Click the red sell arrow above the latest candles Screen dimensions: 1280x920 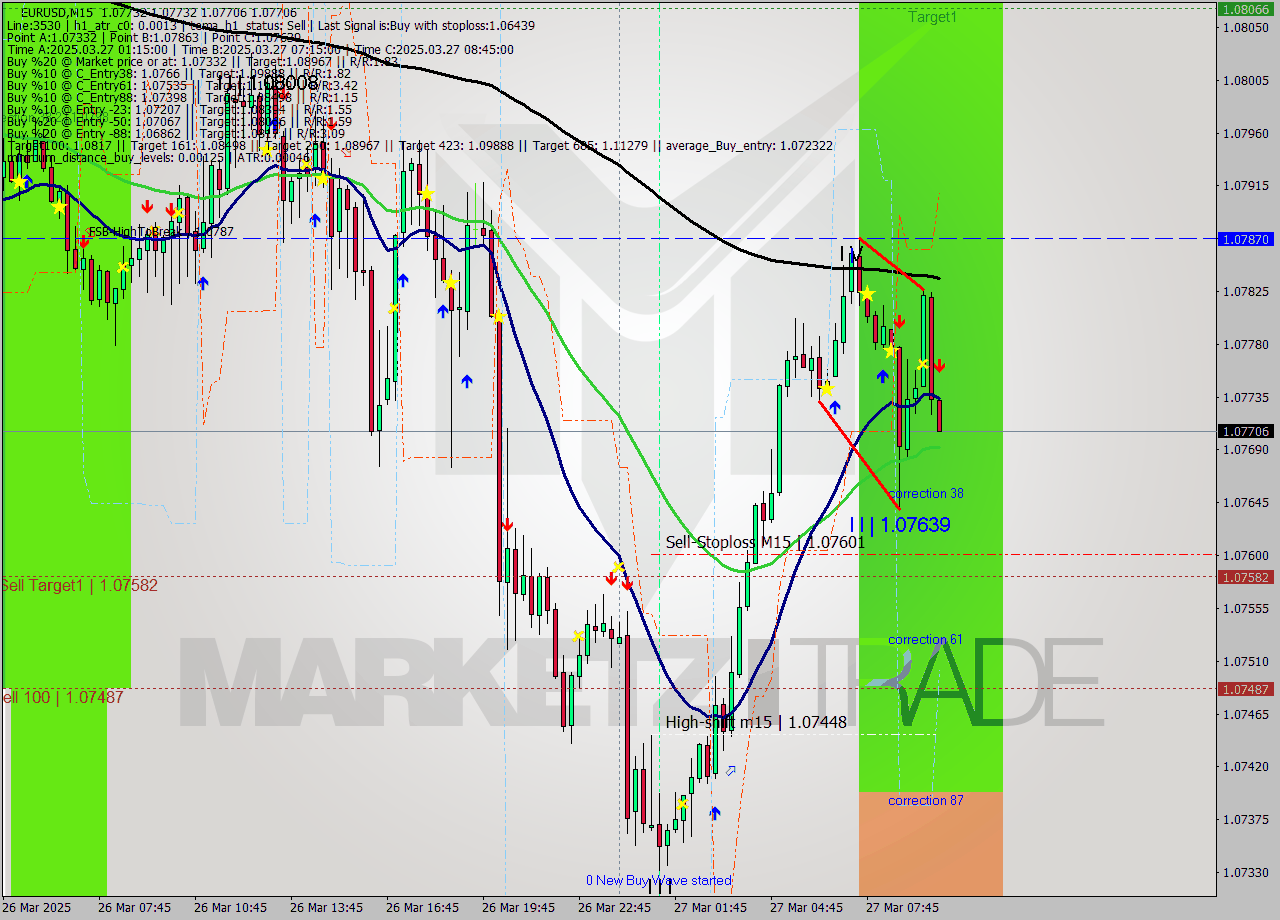pos(938,366)
